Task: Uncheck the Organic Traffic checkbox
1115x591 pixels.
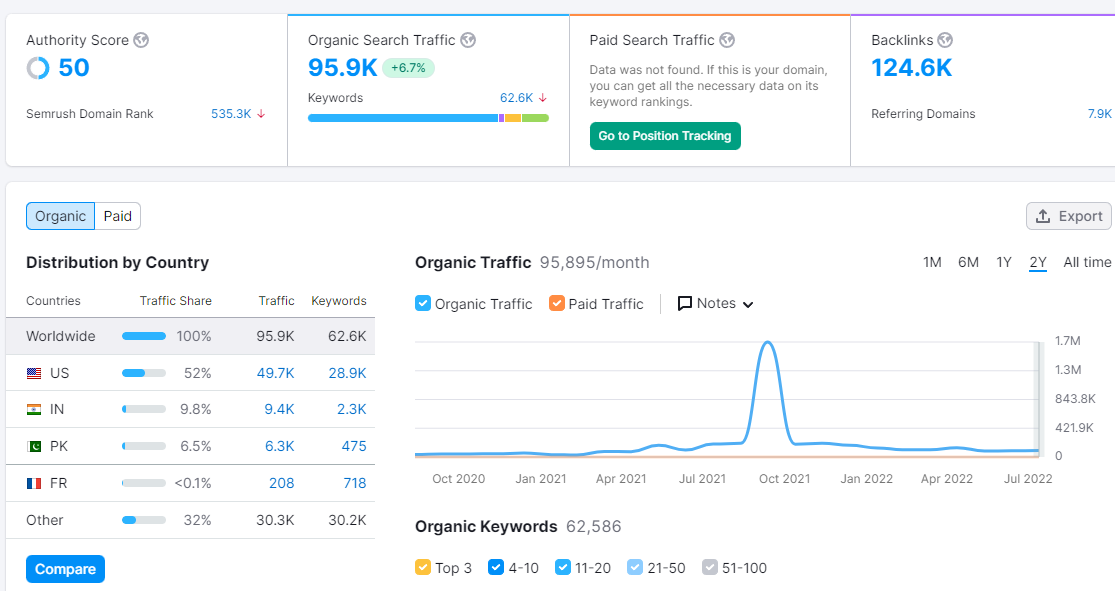Action: pyautogui.click(x=423, y=304)
